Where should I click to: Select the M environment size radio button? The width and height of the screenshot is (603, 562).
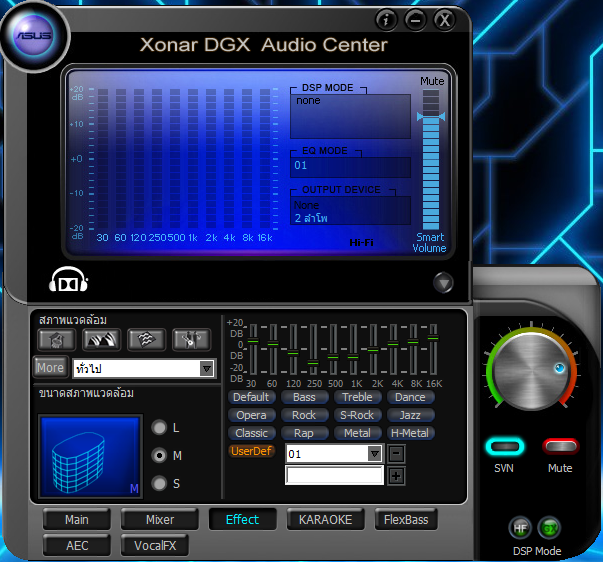(159, 455)
